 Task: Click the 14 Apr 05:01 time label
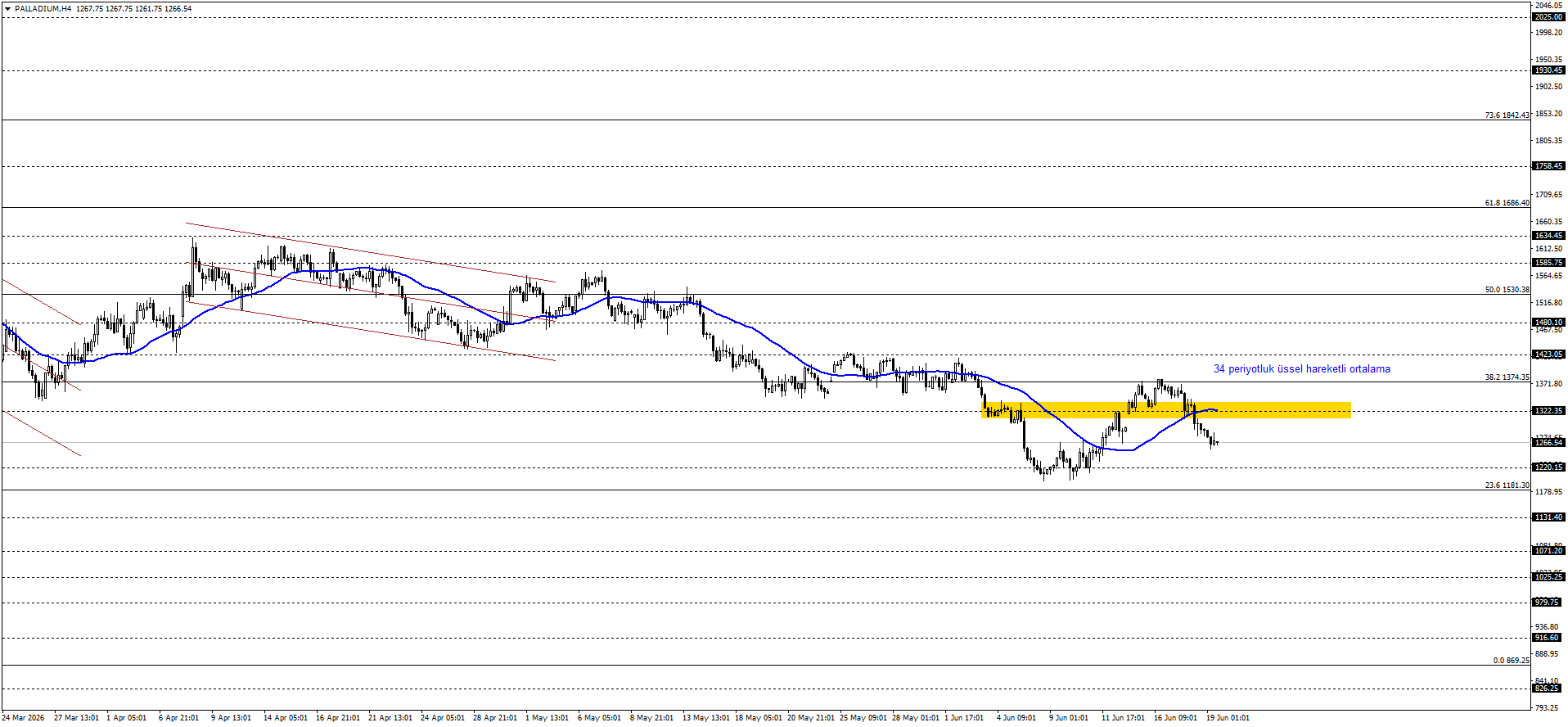click(286, 718)
